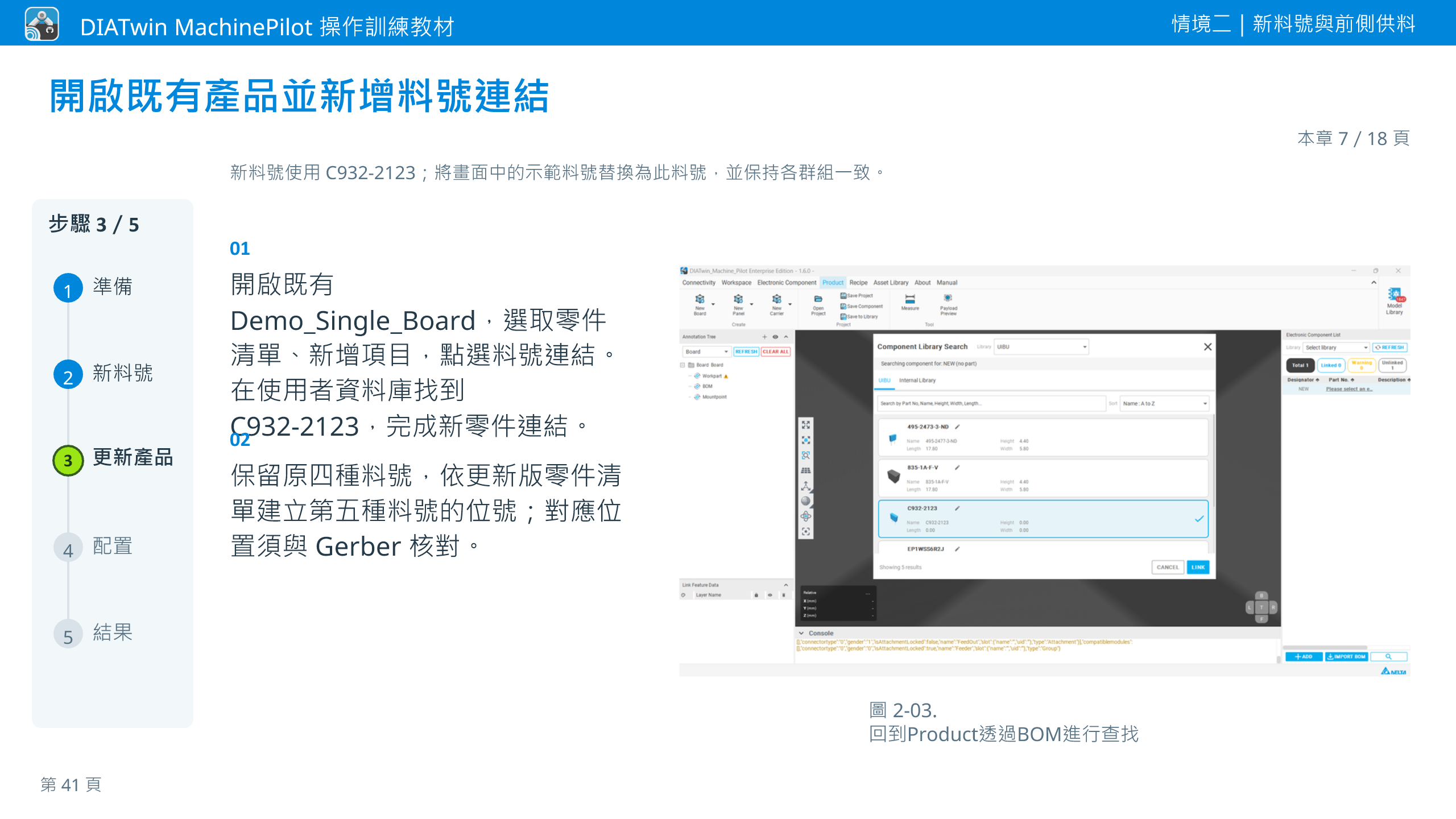
Task: Select the T face on view cube
Action: click(1261, 608)
